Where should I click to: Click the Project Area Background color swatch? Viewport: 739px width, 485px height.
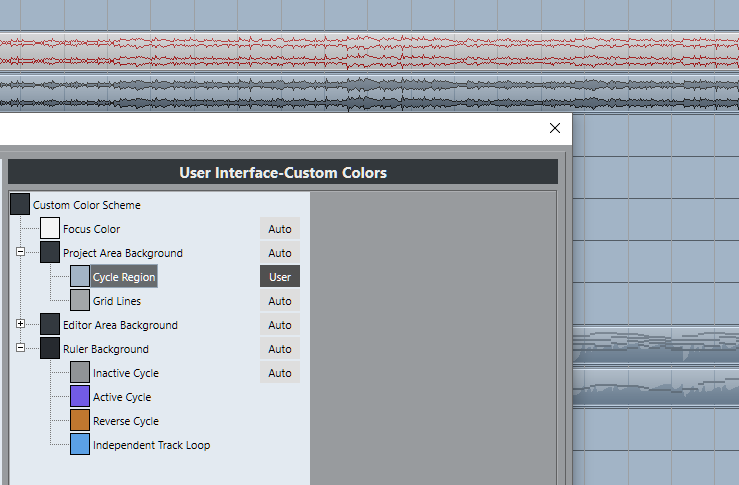click(x=50, y=253)
